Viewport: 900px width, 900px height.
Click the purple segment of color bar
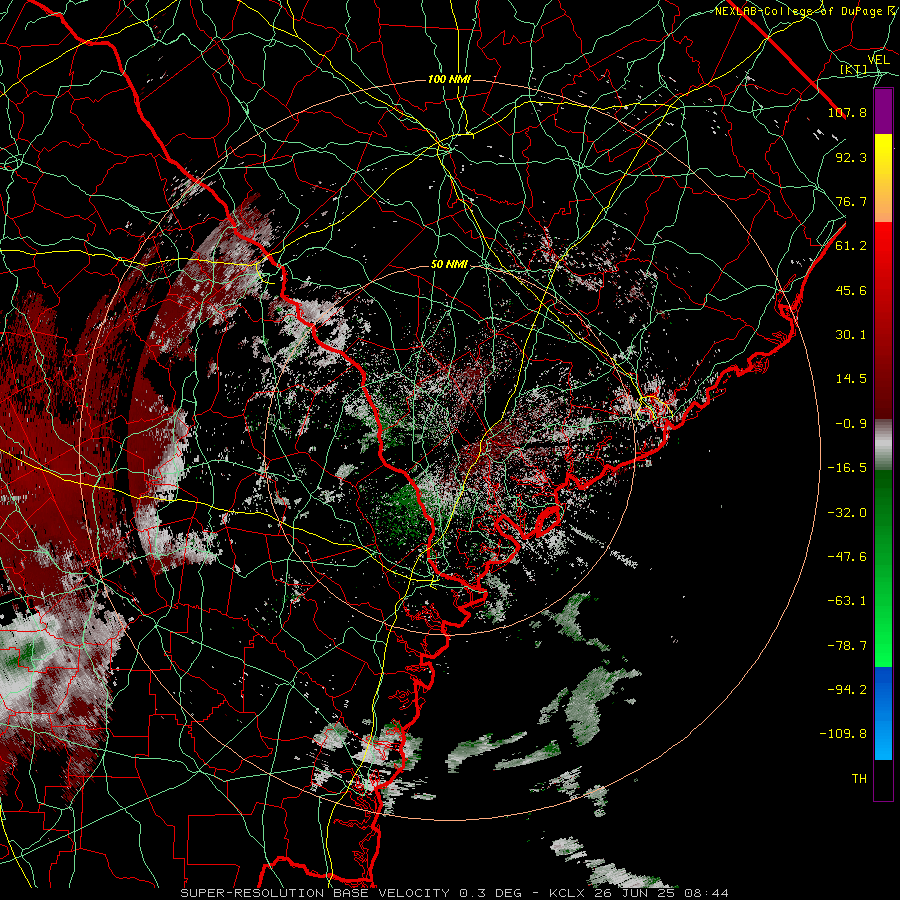883,111
